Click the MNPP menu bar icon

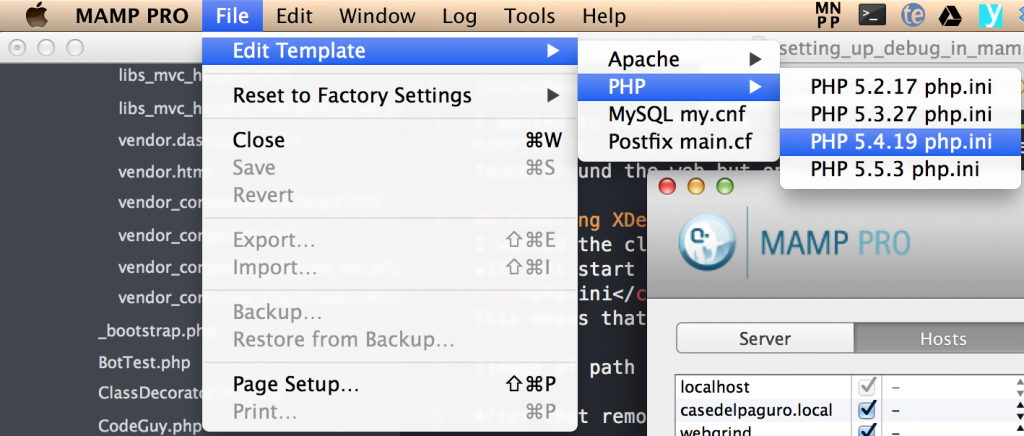click(829, 15)
